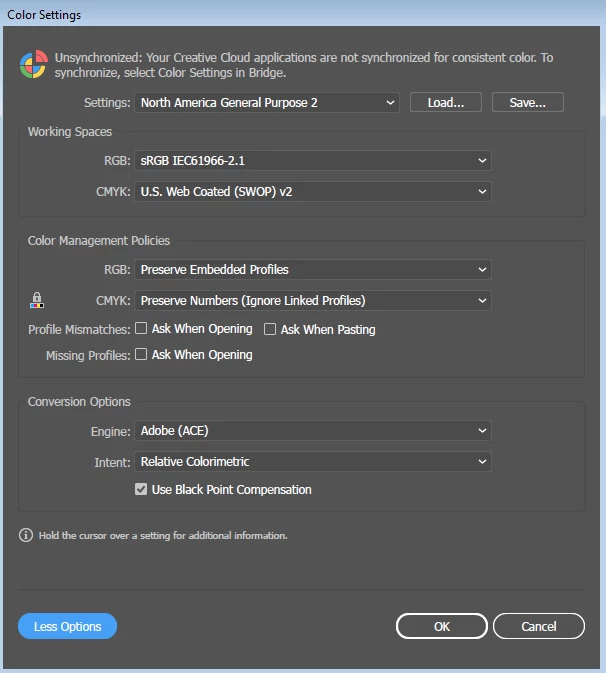
Task: Uncheck Use Black Point Compensation
Action: tap(141, 489)
